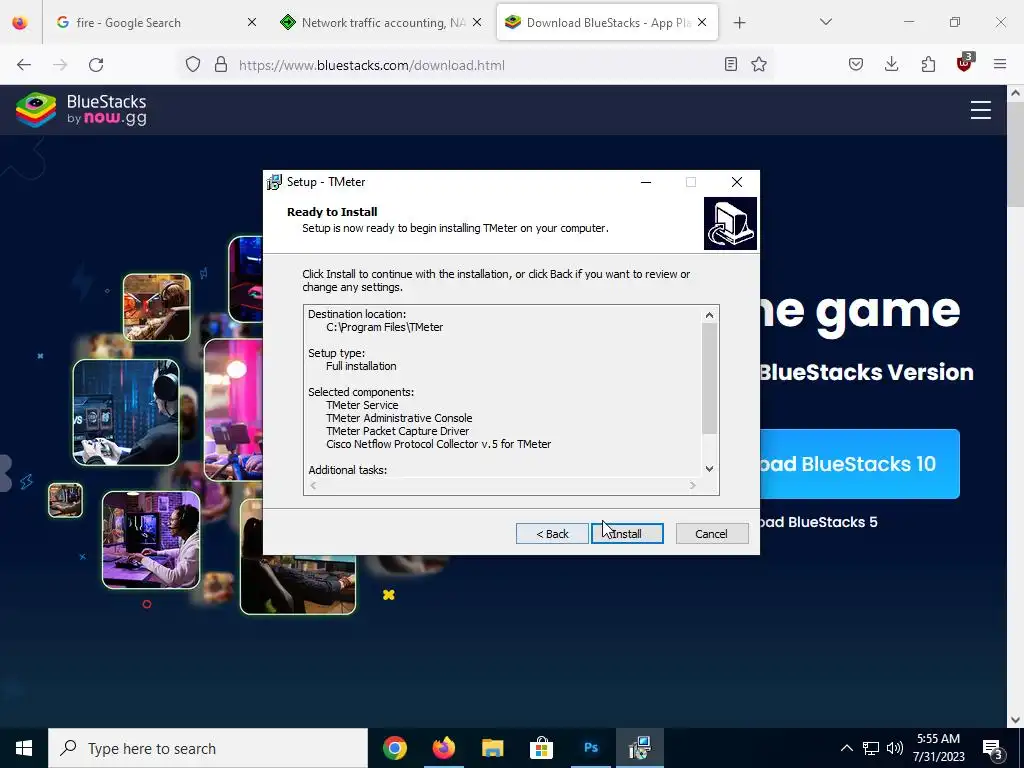Click network status tray icon
Image resolution: width=1024 pixels, height=768 pixels.
871,748
